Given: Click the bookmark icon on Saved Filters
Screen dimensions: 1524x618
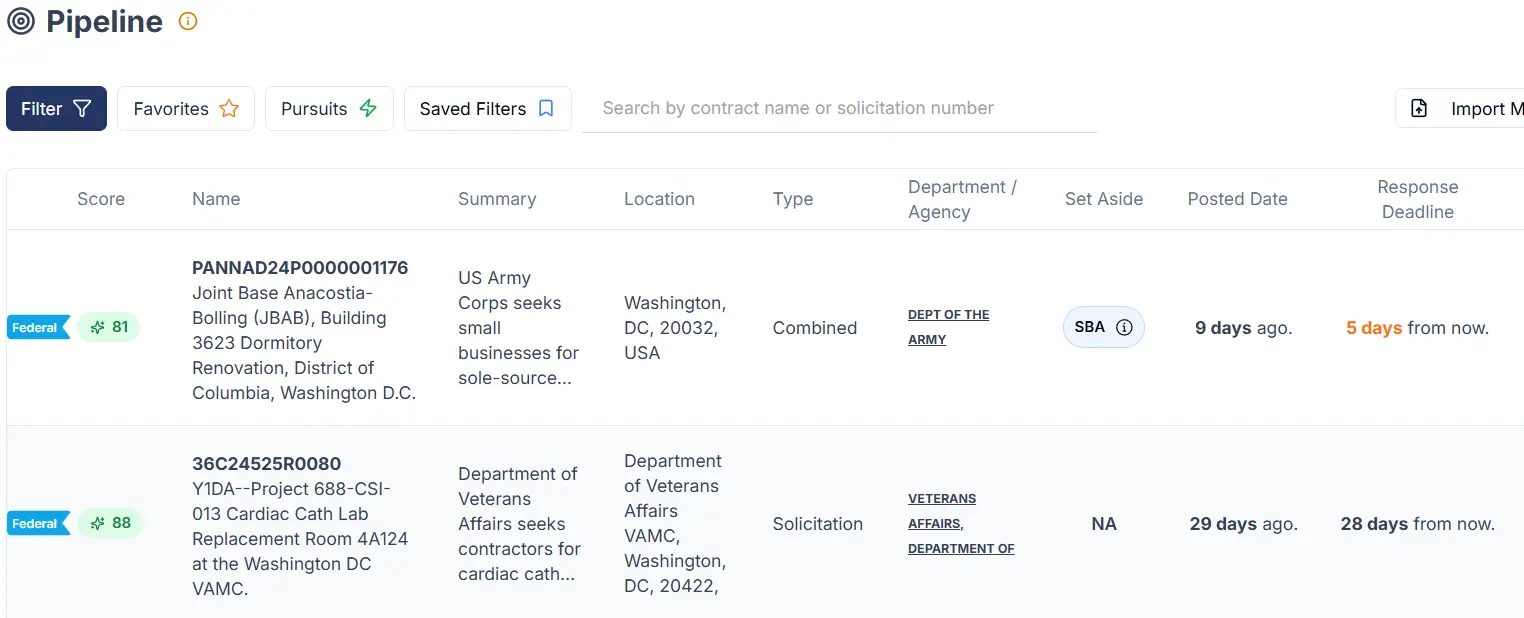Looking at the screenshot, I should click(544, 107).
